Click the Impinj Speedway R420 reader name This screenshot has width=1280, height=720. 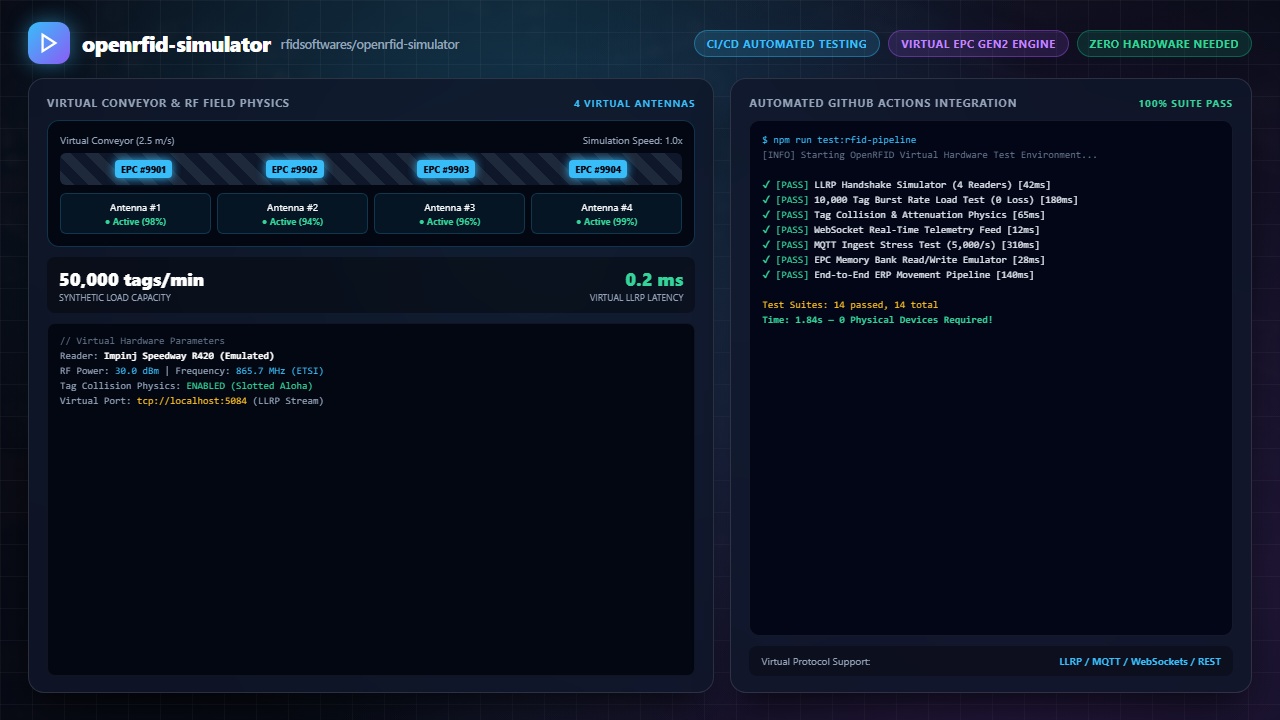pos(189,355)
